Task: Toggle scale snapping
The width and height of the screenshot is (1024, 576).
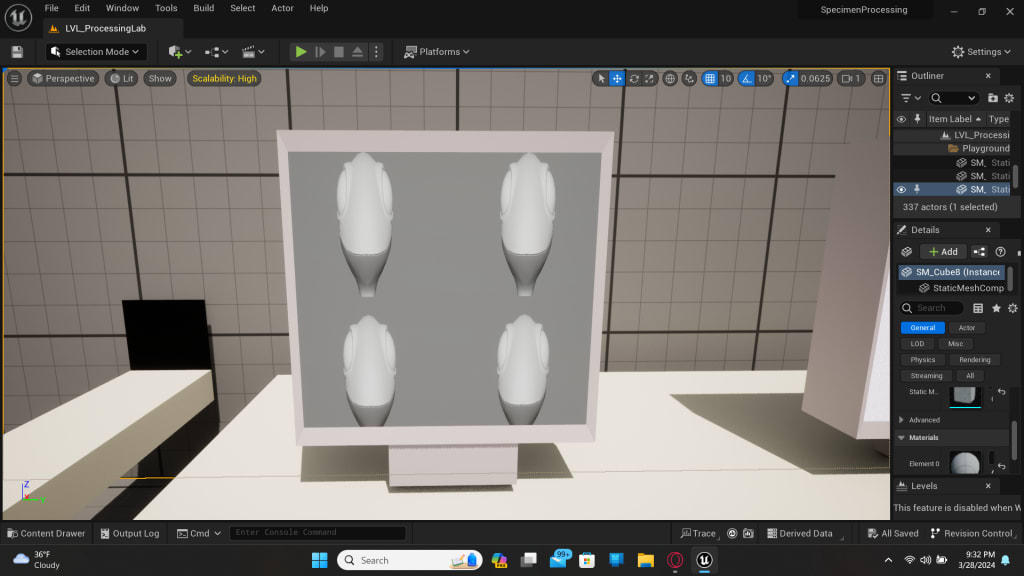Action: (790, 78)
